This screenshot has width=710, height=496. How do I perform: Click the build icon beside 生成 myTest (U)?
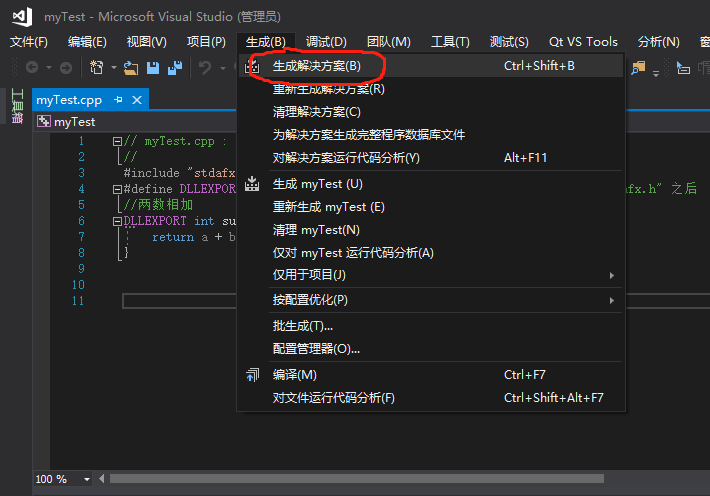pos(252,184)
